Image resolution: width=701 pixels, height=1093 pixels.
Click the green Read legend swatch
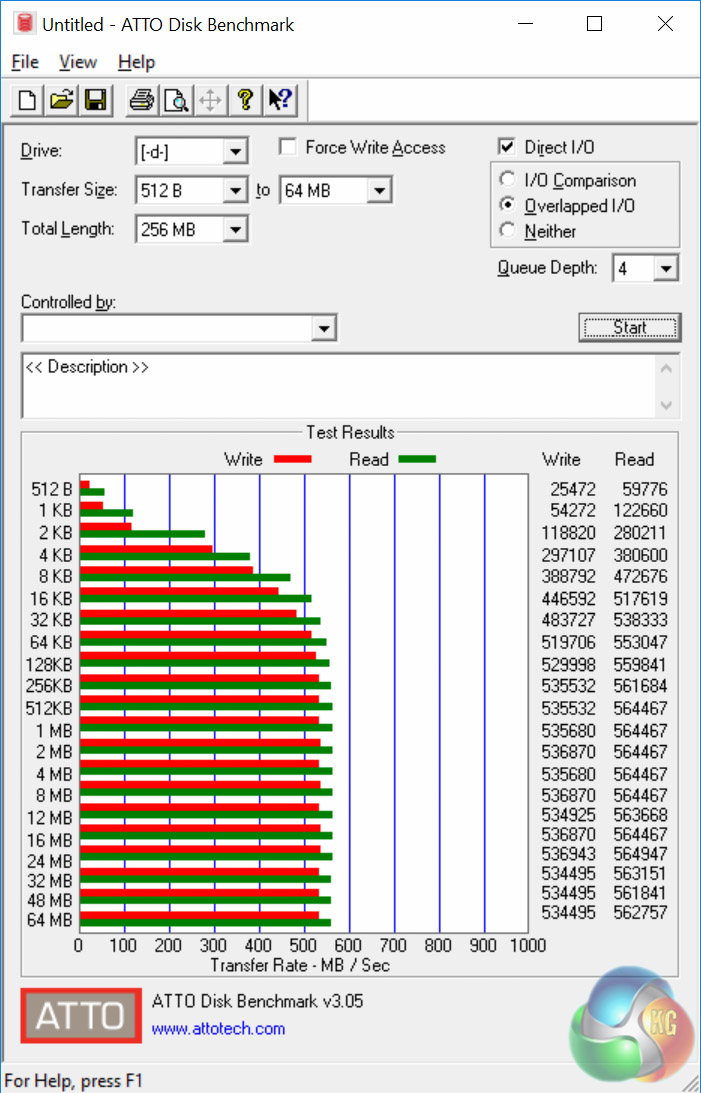click(417, 459)
